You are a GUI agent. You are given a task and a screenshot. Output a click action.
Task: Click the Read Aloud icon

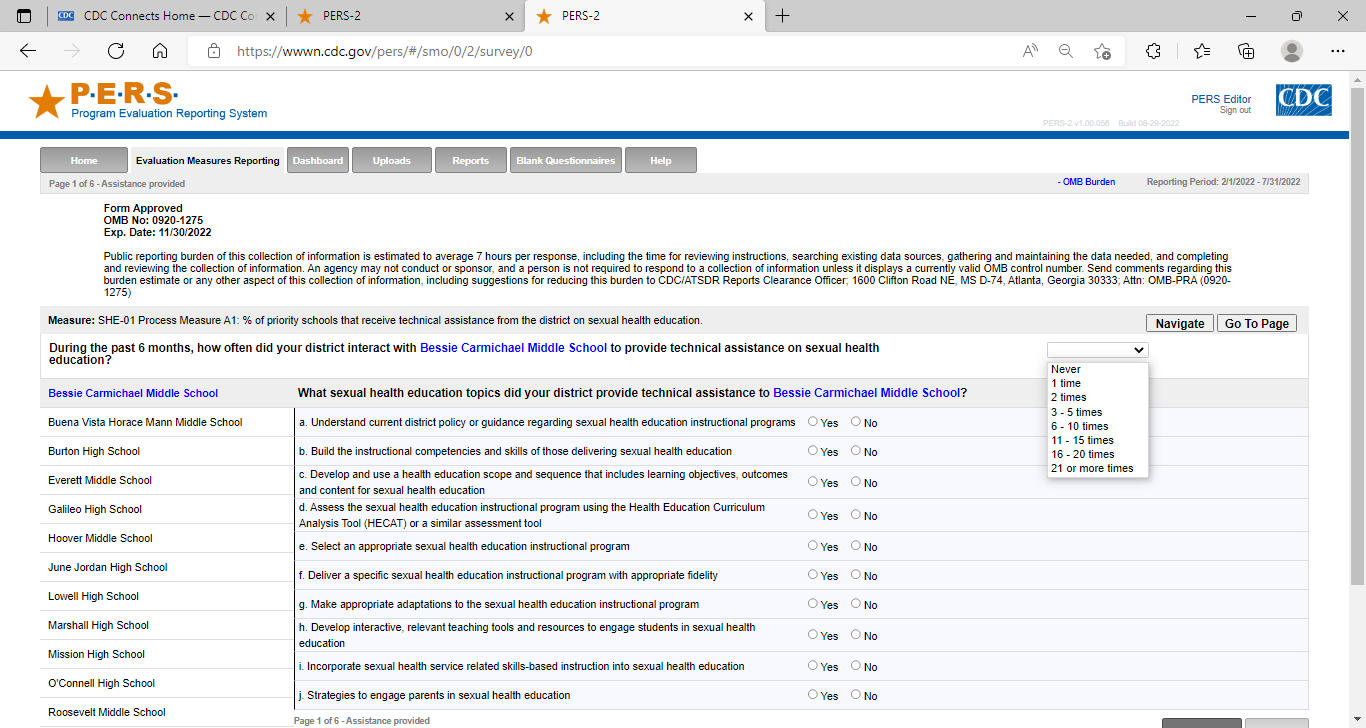pyautogui.click(x=1030, y=51)
